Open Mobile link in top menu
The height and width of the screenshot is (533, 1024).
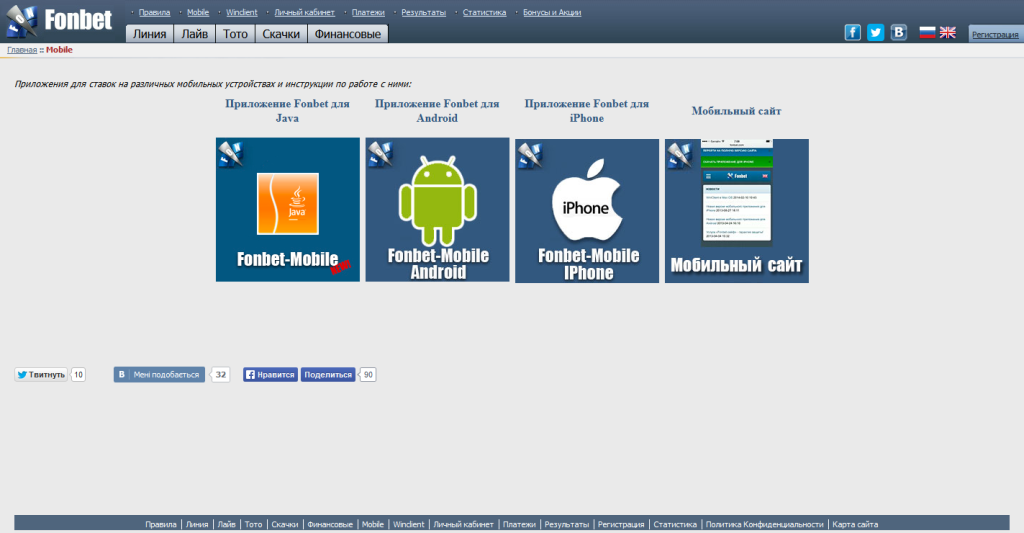click(198, 12)
